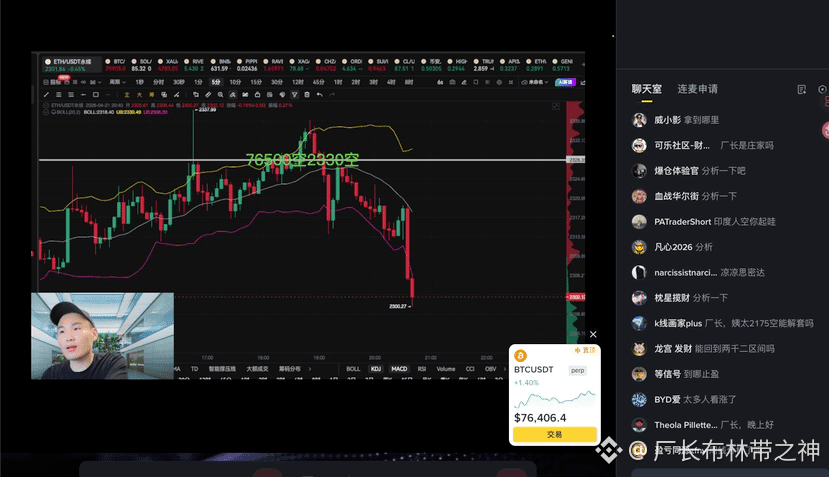
Task: Click the diamond-shaped icon in drawing toolbar
Action: pos(282,95)
